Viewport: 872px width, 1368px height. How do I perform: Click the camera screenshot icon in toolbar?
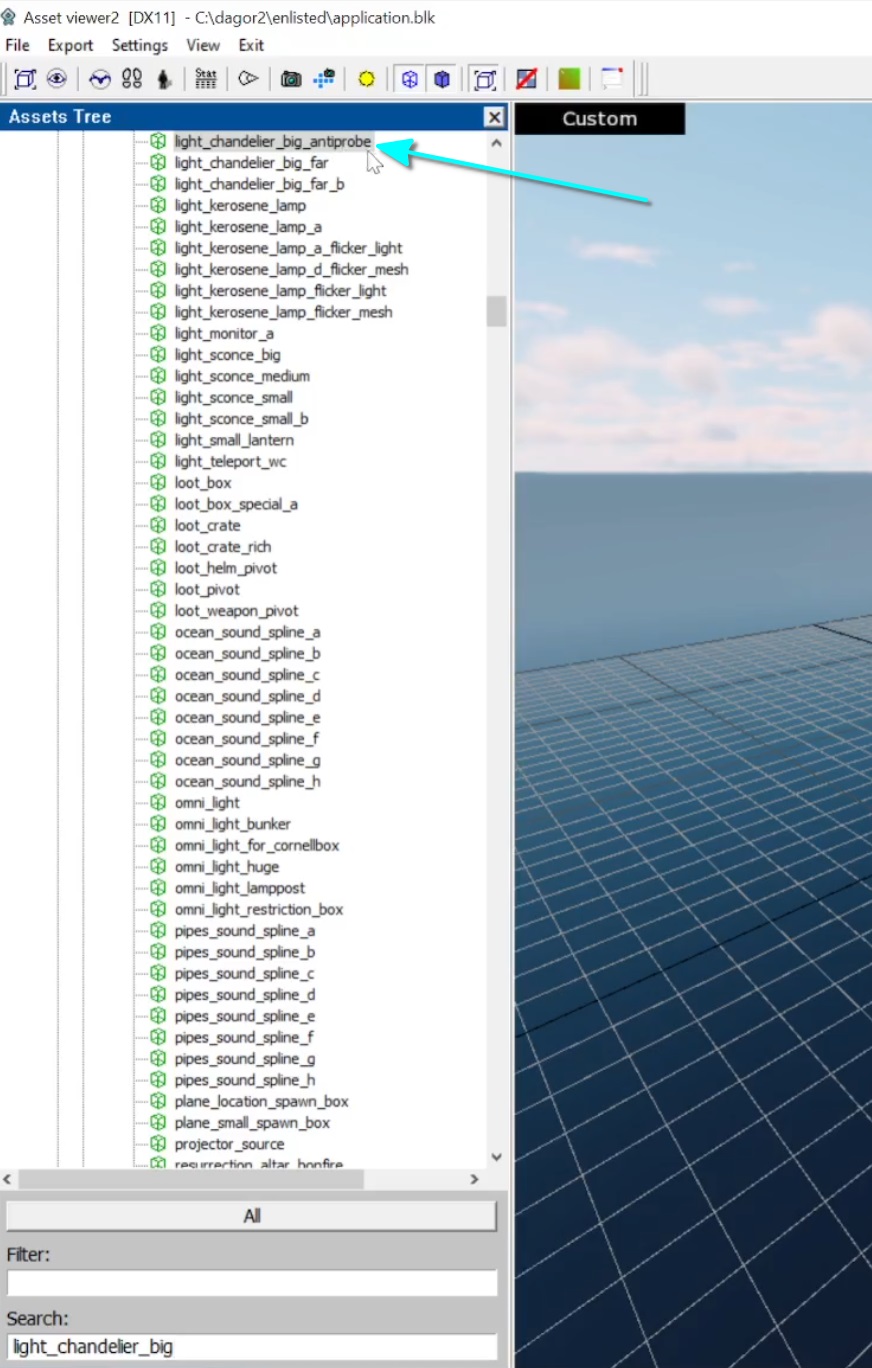(291, 79)
